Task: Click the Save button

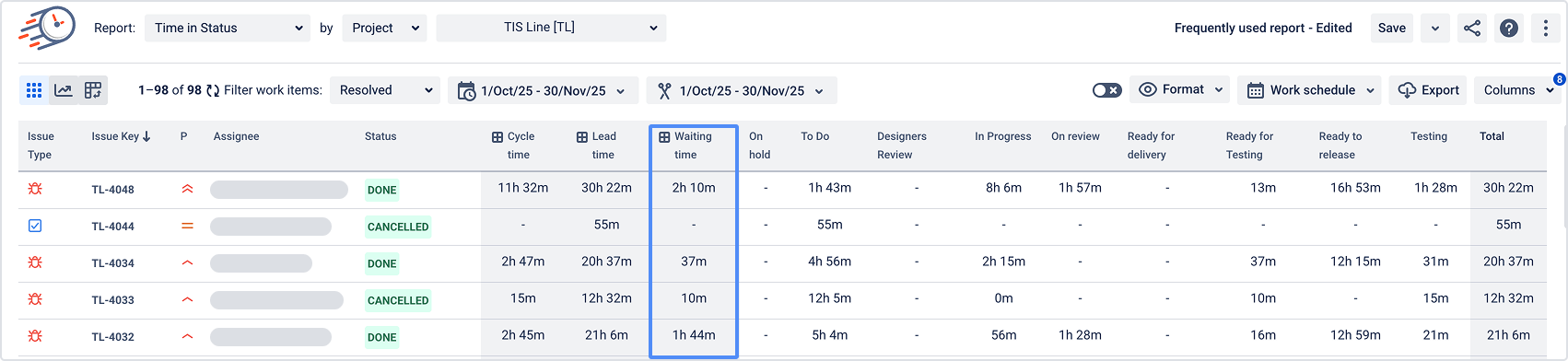Action: coord(1392,29)
